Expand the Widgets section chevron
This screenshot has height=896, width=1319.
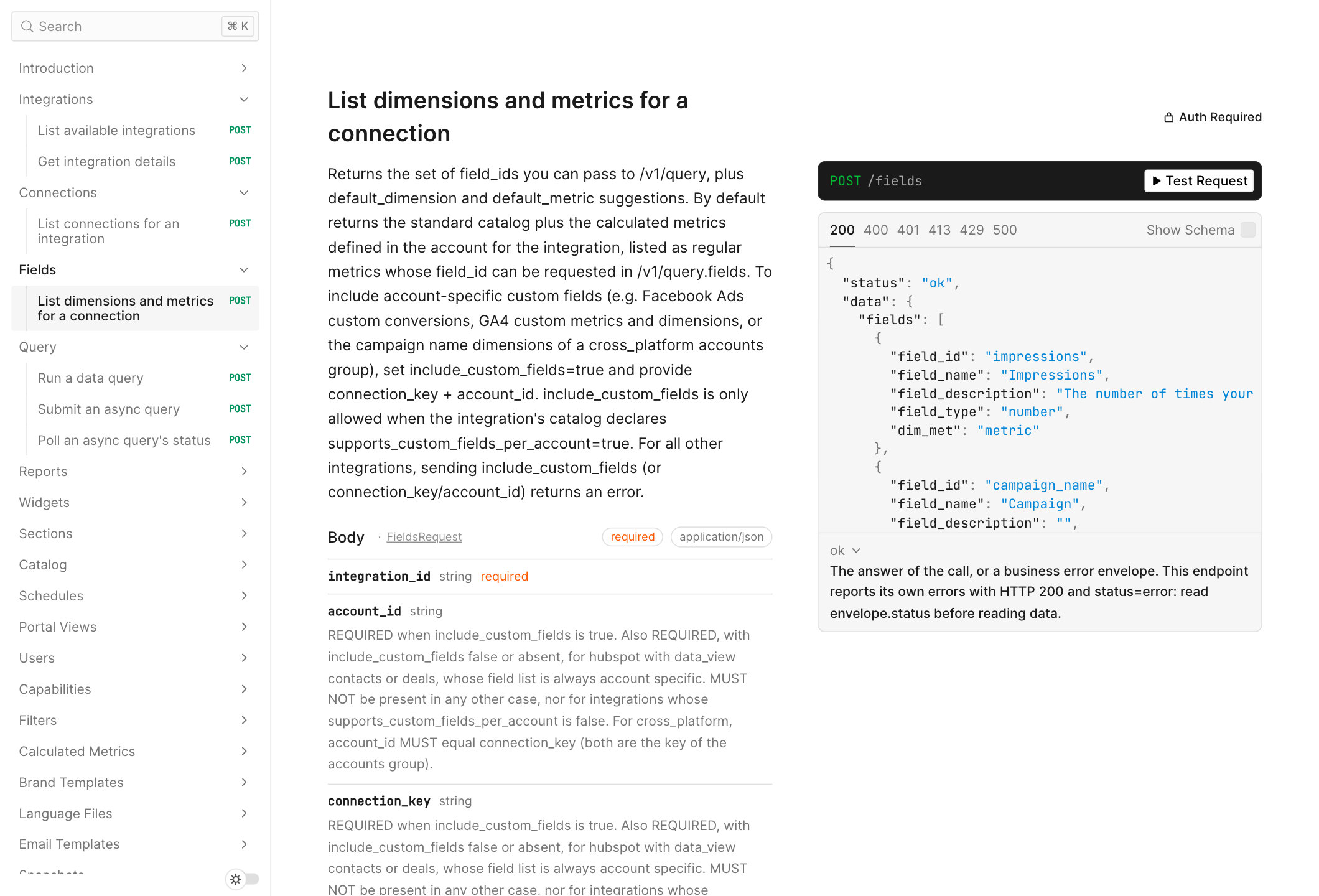click(x=244, y=502)
